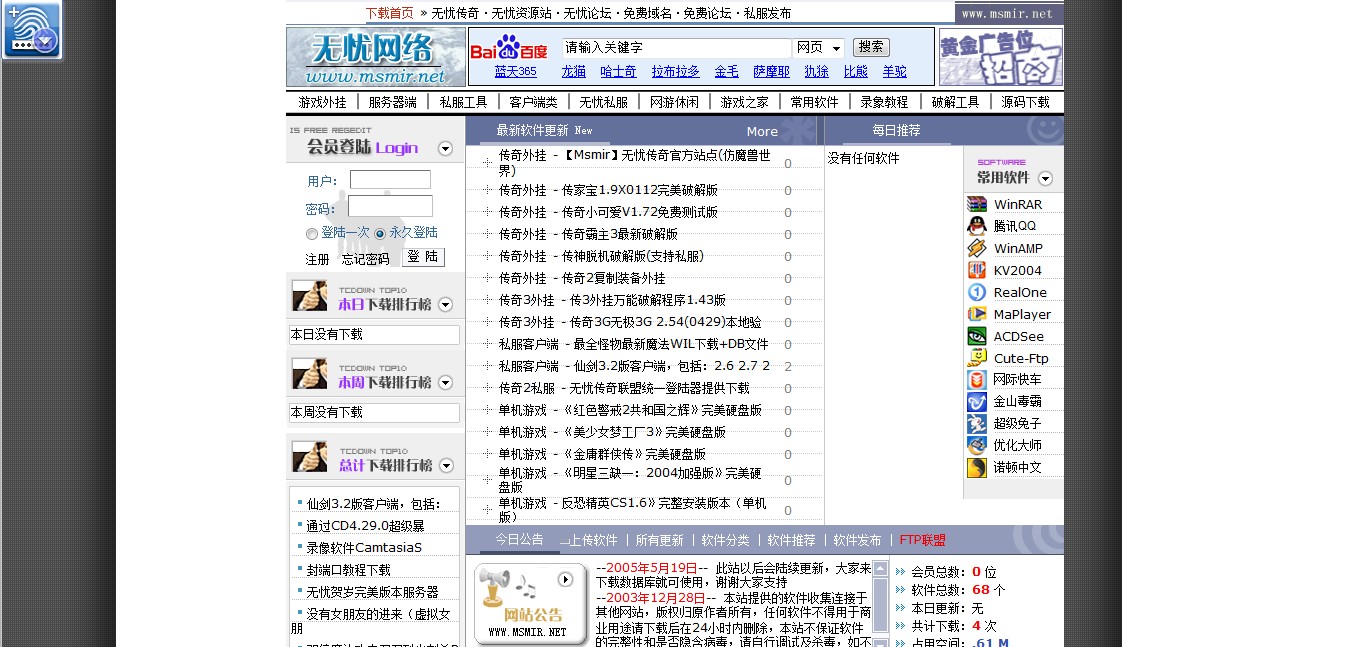Focus the 密码 password input field

[x=390, y=206]
